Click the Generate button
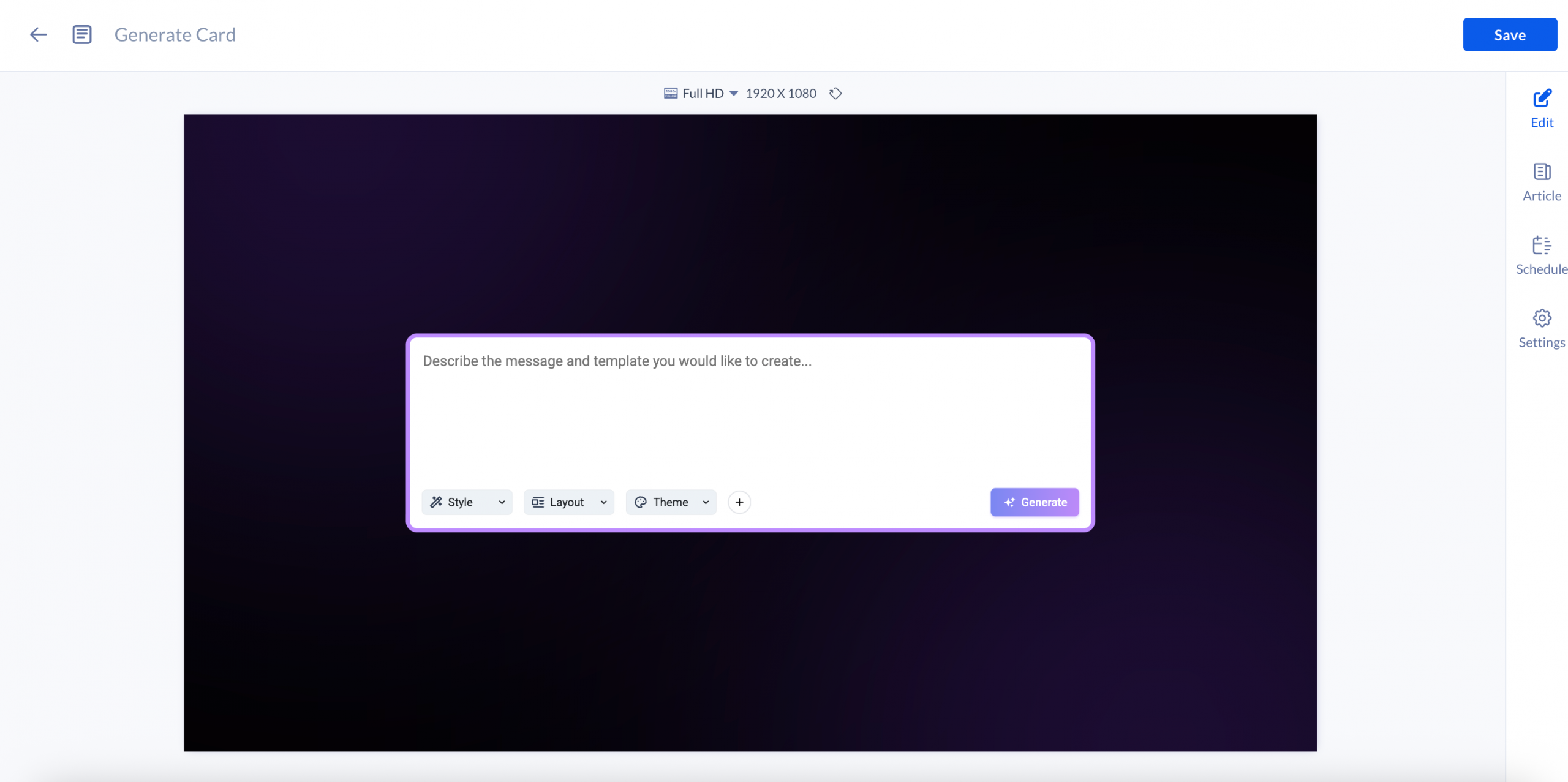Image resolution: width=1568 pixels, height=782 pixels. [x=1035, y=502]
